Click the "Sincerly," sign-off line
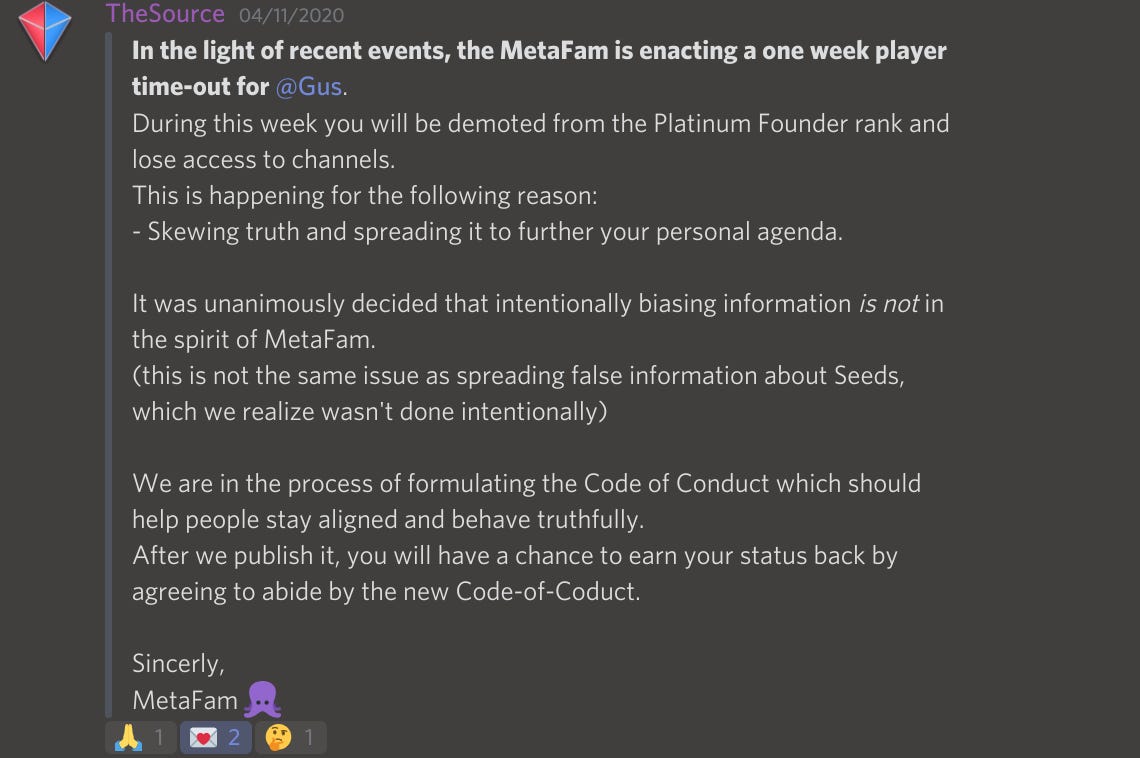 point(178,664)
